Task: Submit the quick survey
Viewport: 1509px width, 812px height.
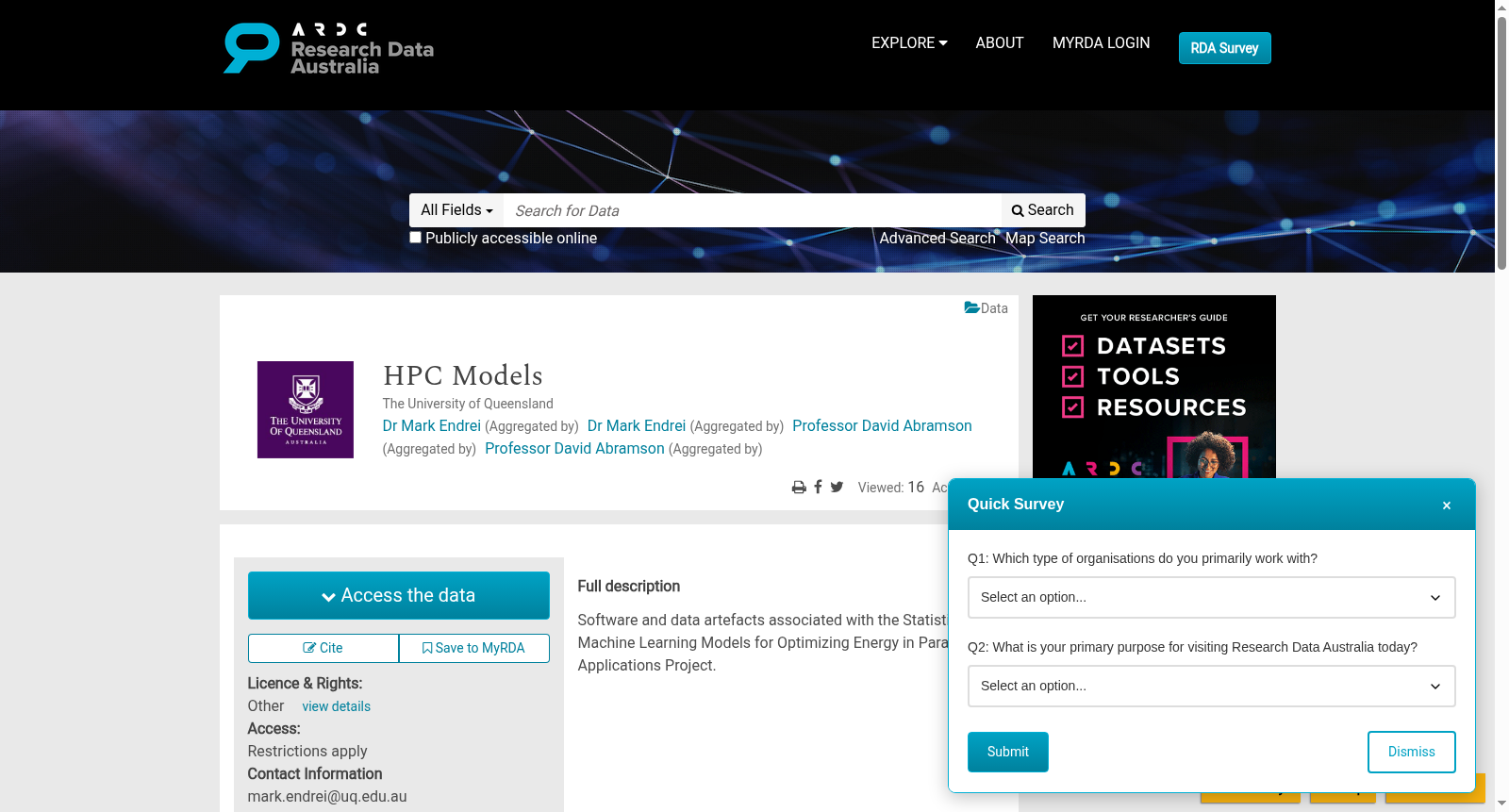Action: click(x=1008, y=752)
